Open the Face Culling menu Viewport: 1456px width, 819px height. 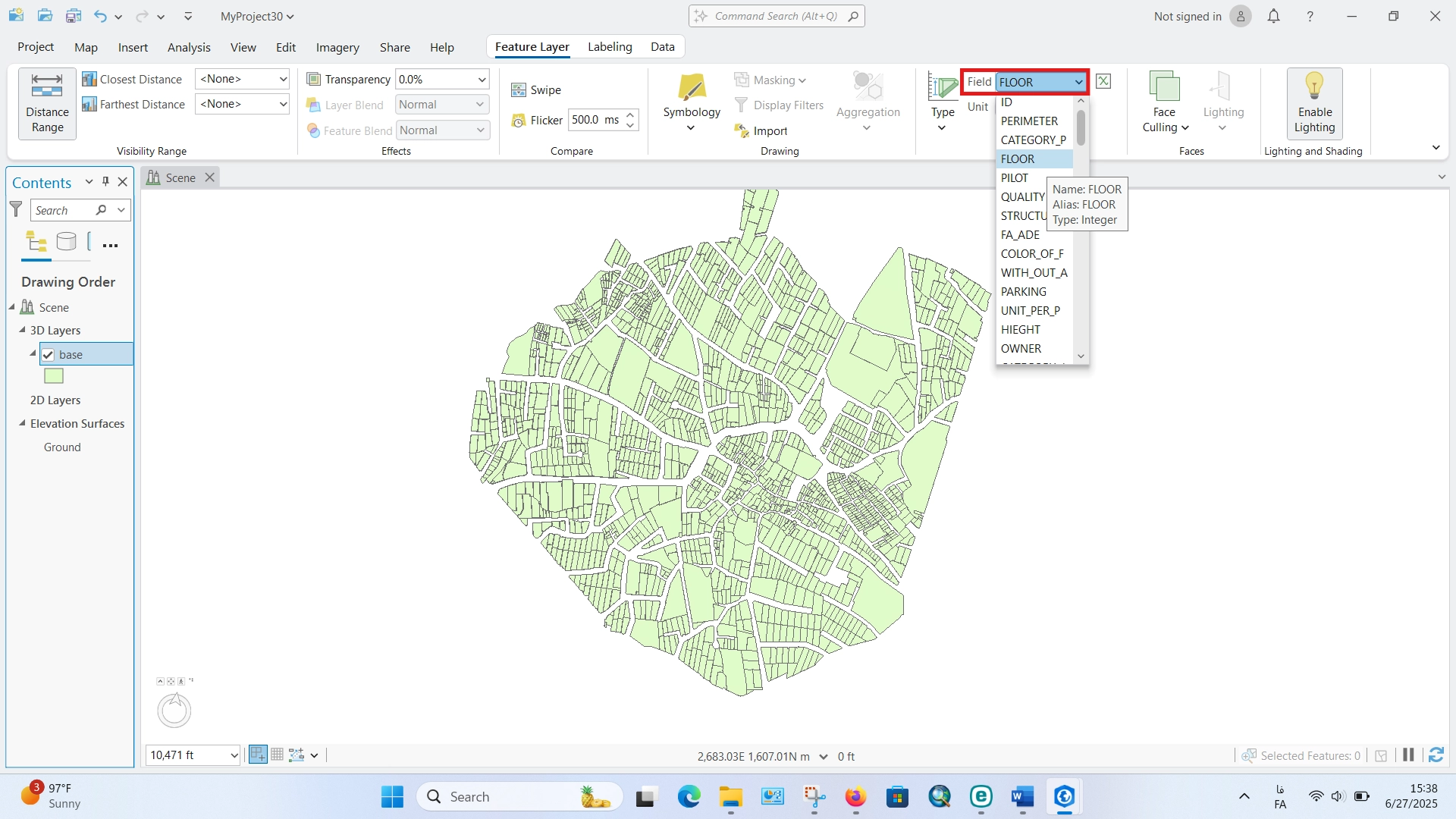1165,103
